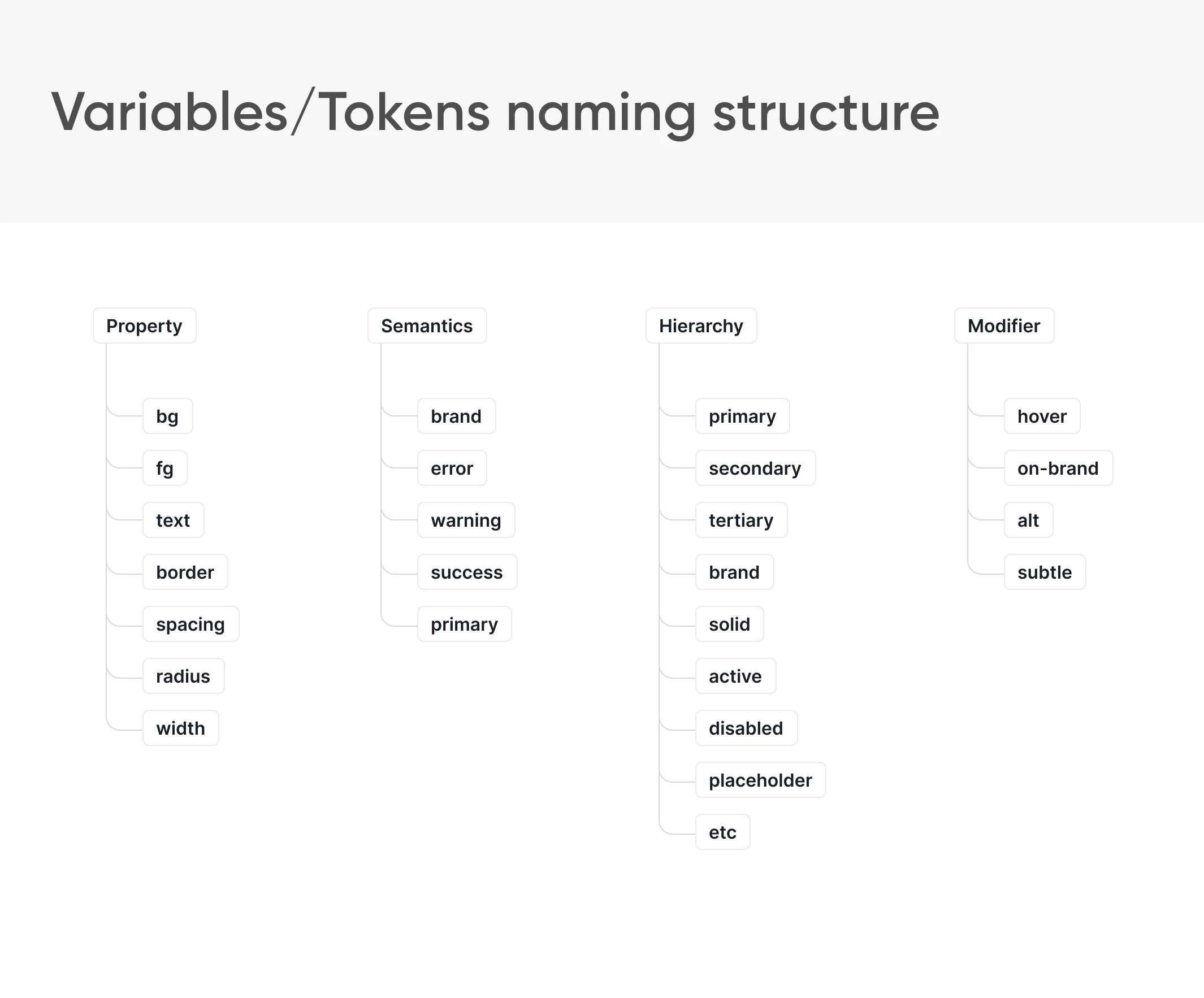Click the bg token under Property
Screen dimensions: 1204x998
pyautogui.click(x=167, y=416)
